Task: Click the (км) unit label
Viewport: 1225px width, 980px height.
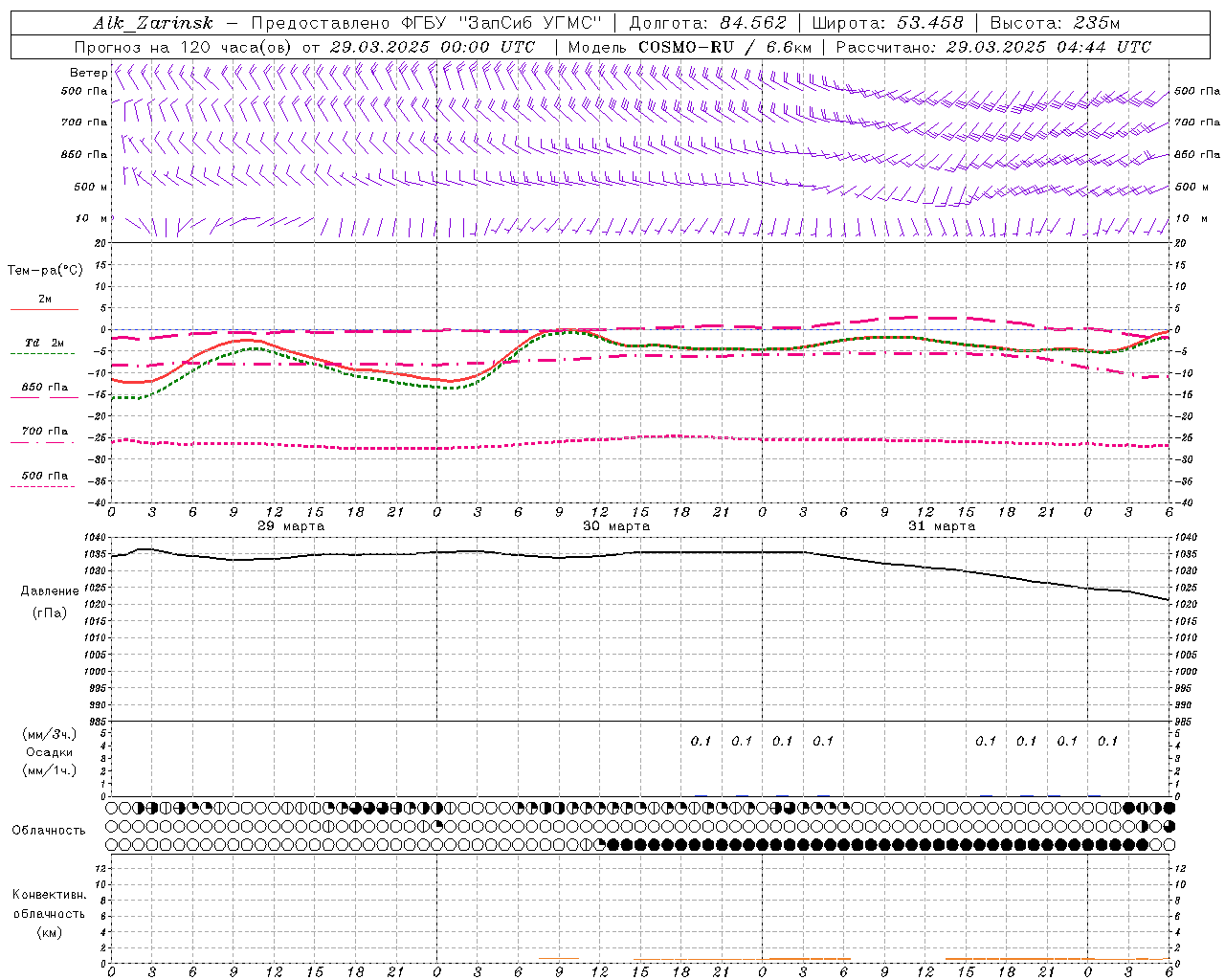Action: pos(49,932)
